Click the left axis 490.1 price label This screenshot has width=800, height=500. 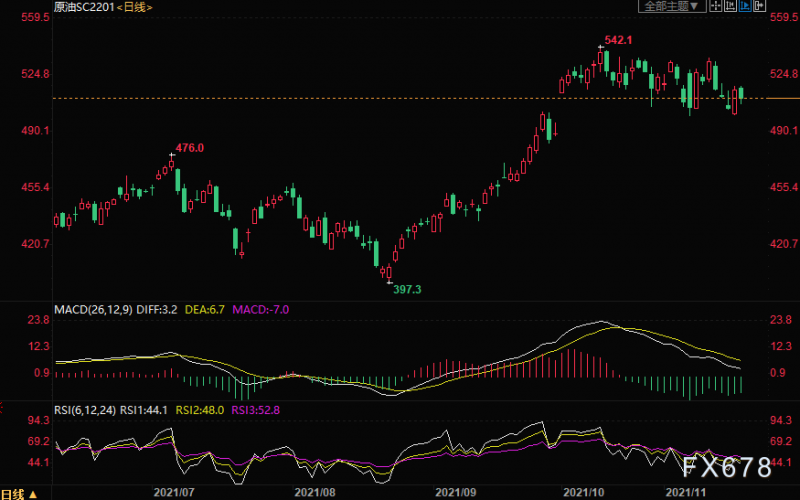tap(35, 131)
